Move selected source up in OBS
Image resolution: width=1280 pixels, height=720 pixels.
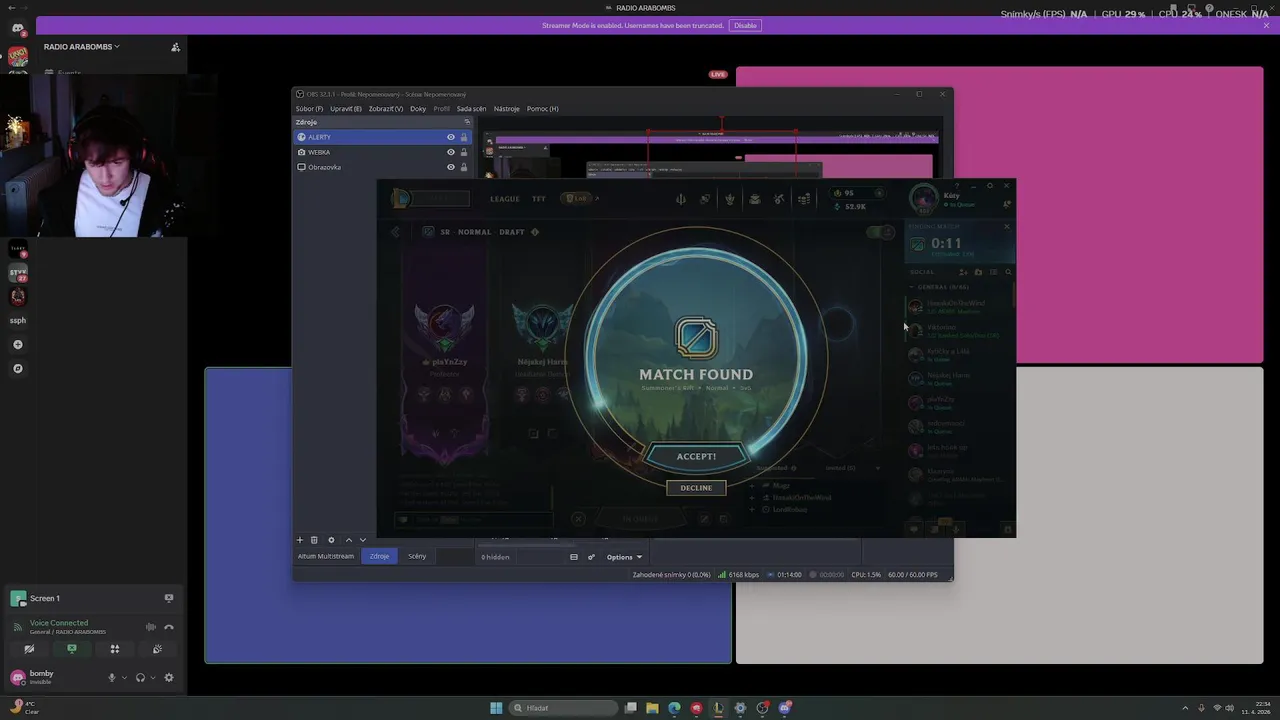[x=348, y=540]
